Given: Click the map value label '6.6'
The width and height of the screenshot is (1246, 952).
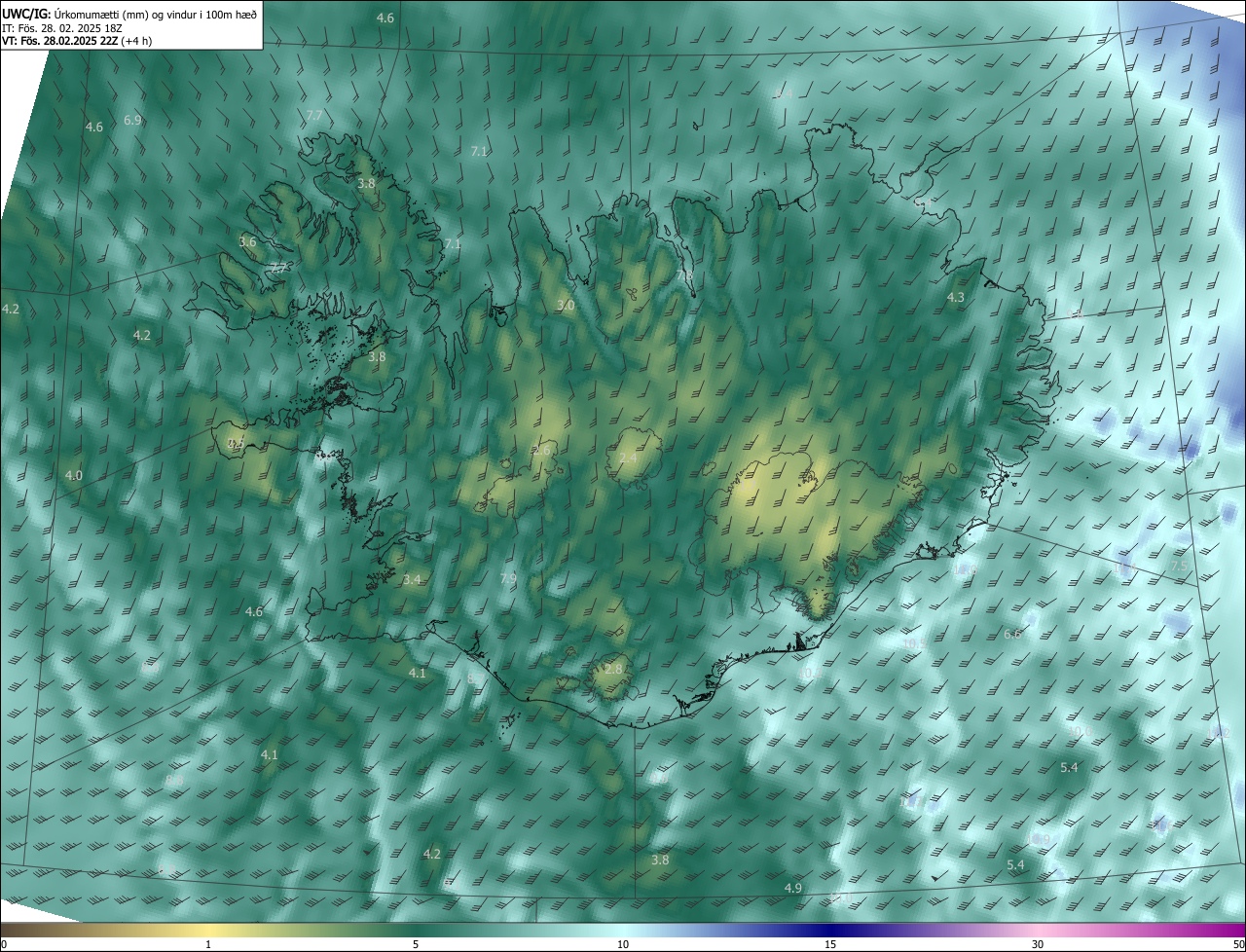Looking at the screenshot, I should coord(1012,635).
